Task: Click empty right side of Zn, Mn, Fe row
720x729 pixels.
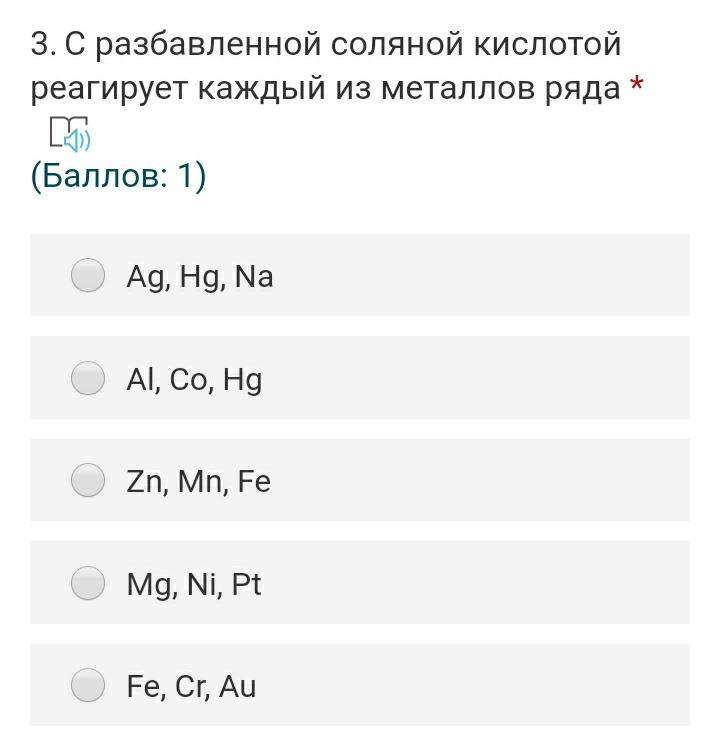Action: point(500,481)
